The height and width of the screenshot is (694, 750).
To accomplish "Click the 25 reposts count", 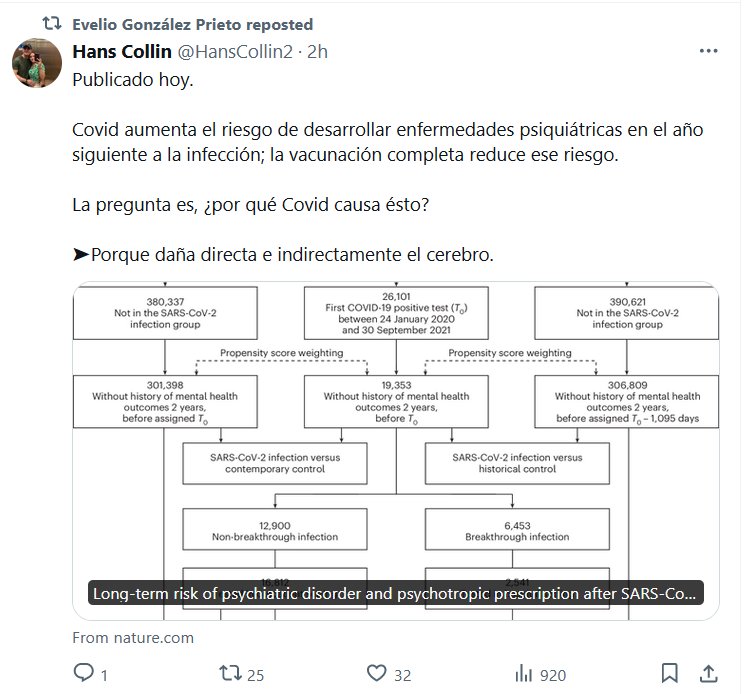I will point(255,675).
